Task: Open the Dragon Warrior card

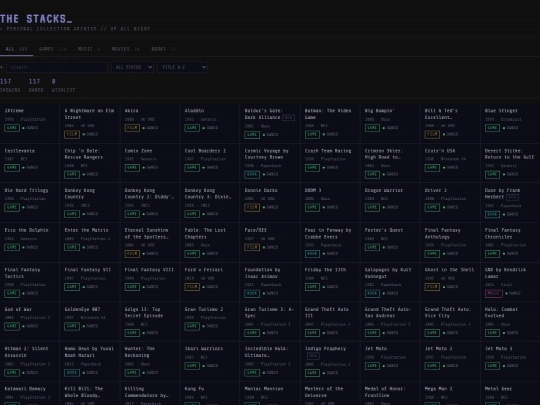Action: [x=390, y=203]
